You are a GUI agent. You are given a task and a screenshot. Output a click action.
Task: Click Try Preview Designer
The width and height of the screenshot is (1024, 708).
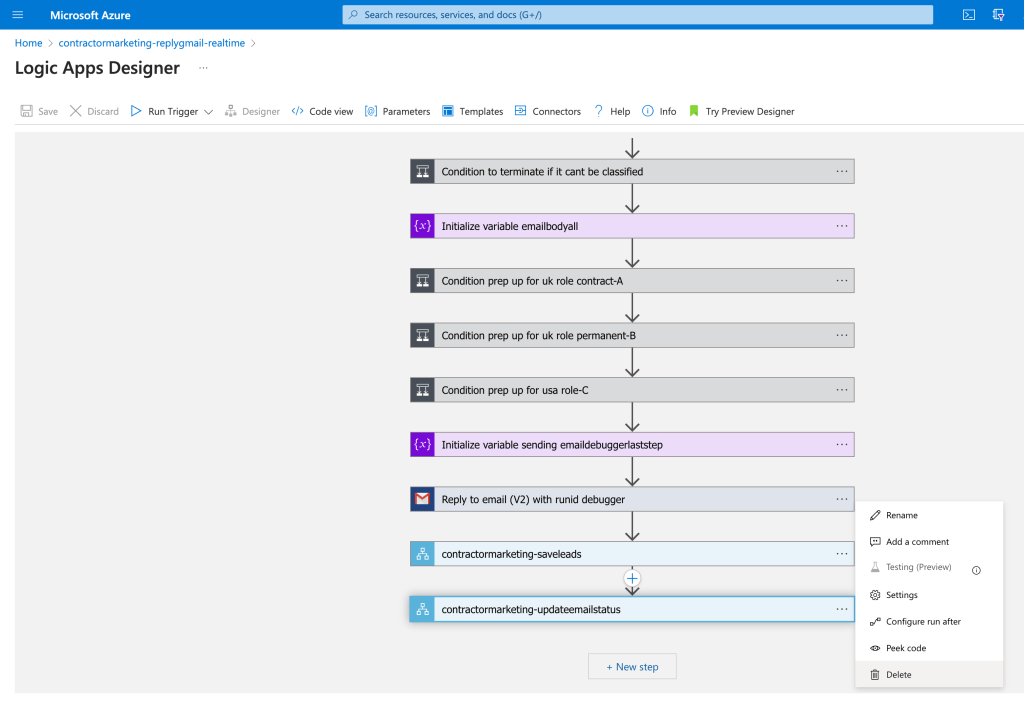(x=741, y=111)
